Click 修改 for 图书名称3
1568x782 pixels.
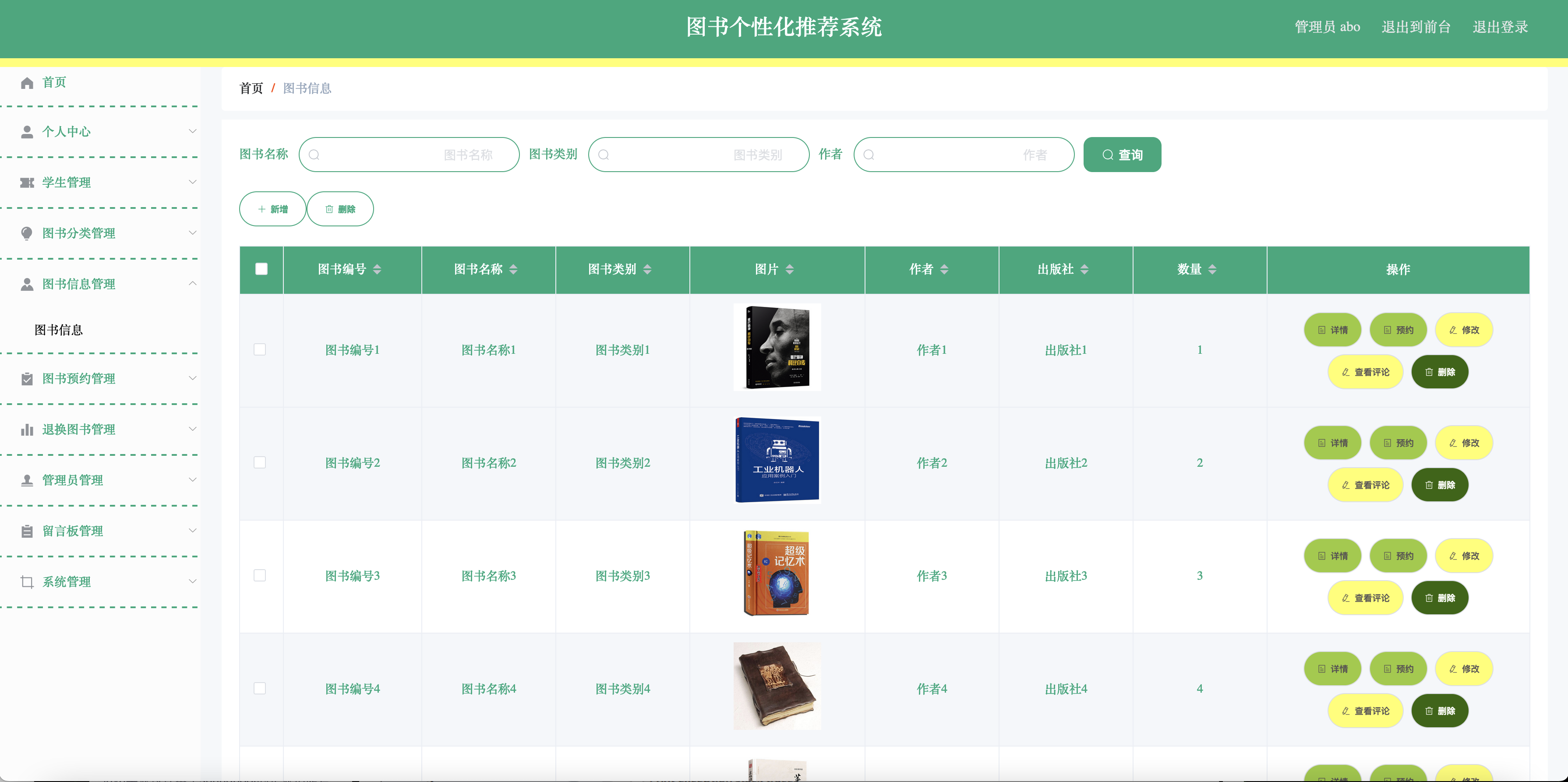point(1464,556)
